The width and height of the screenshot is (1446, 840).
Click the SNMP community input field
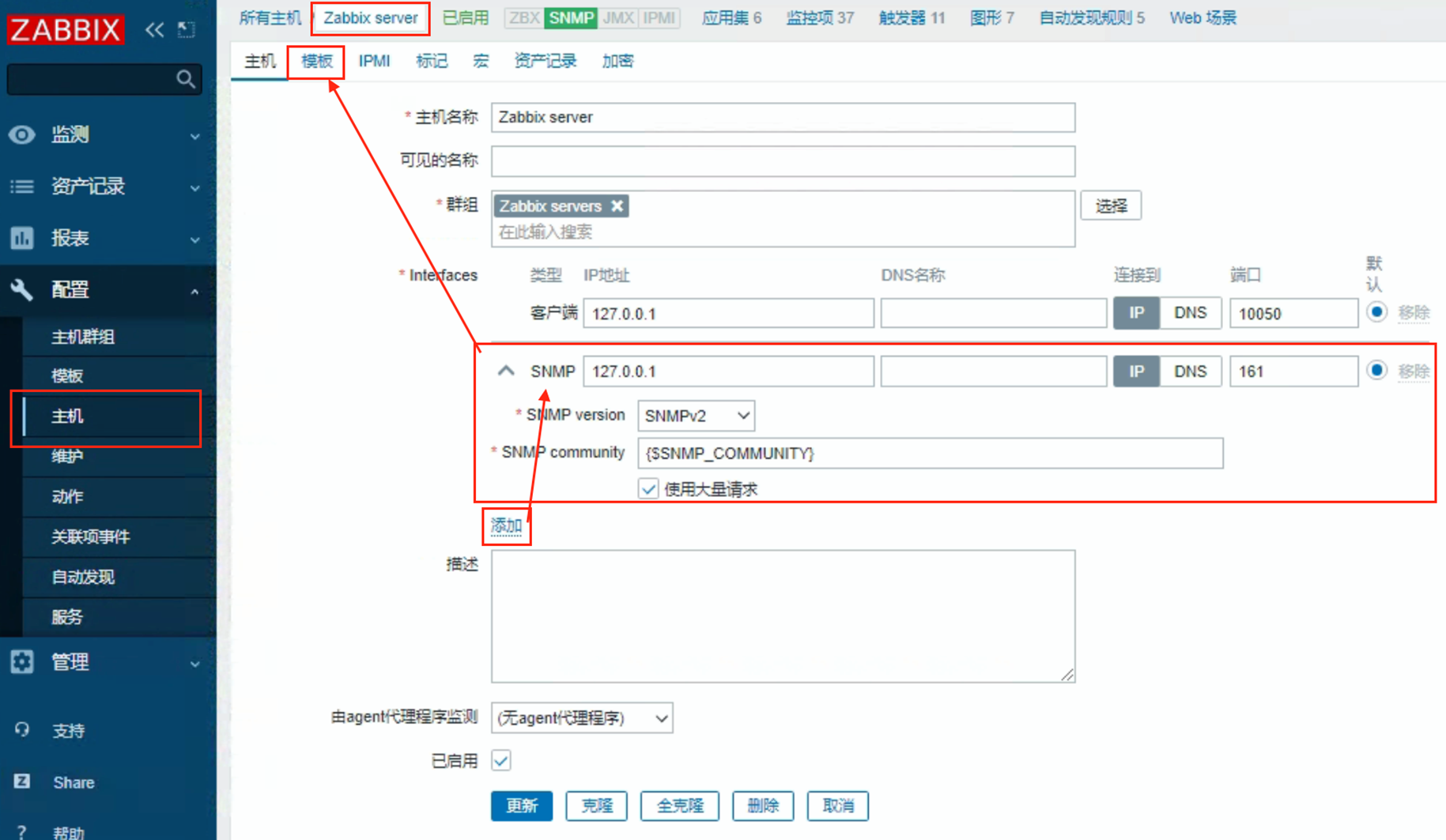tap(931, 454)
